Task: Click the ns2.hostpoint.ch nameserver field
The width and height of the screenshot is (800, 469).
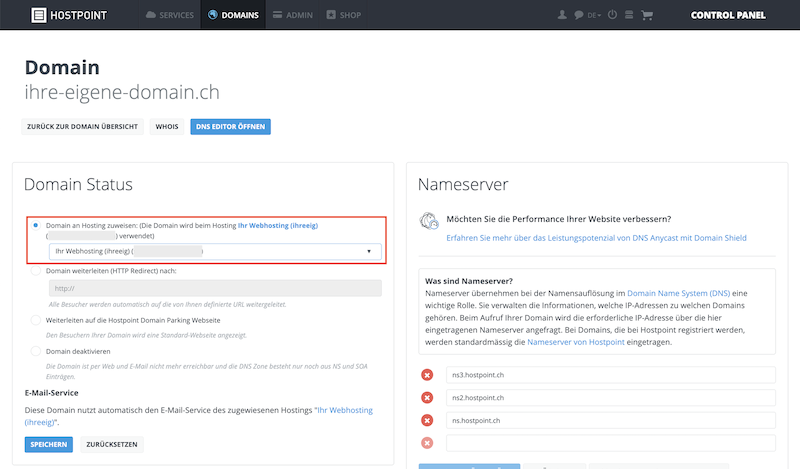Action: [611, 398]
